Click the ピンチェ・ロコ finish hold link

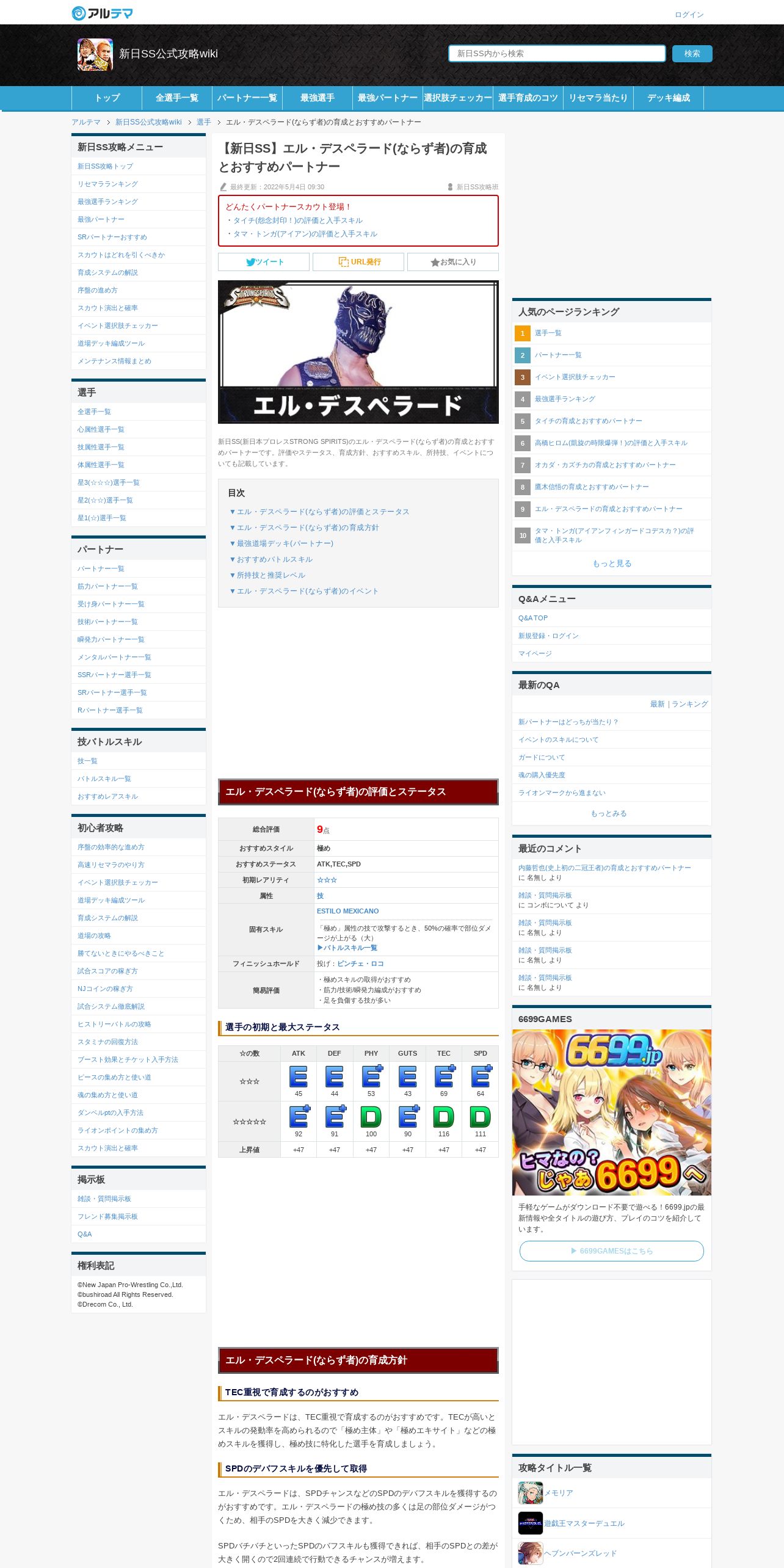click(360, 964)
